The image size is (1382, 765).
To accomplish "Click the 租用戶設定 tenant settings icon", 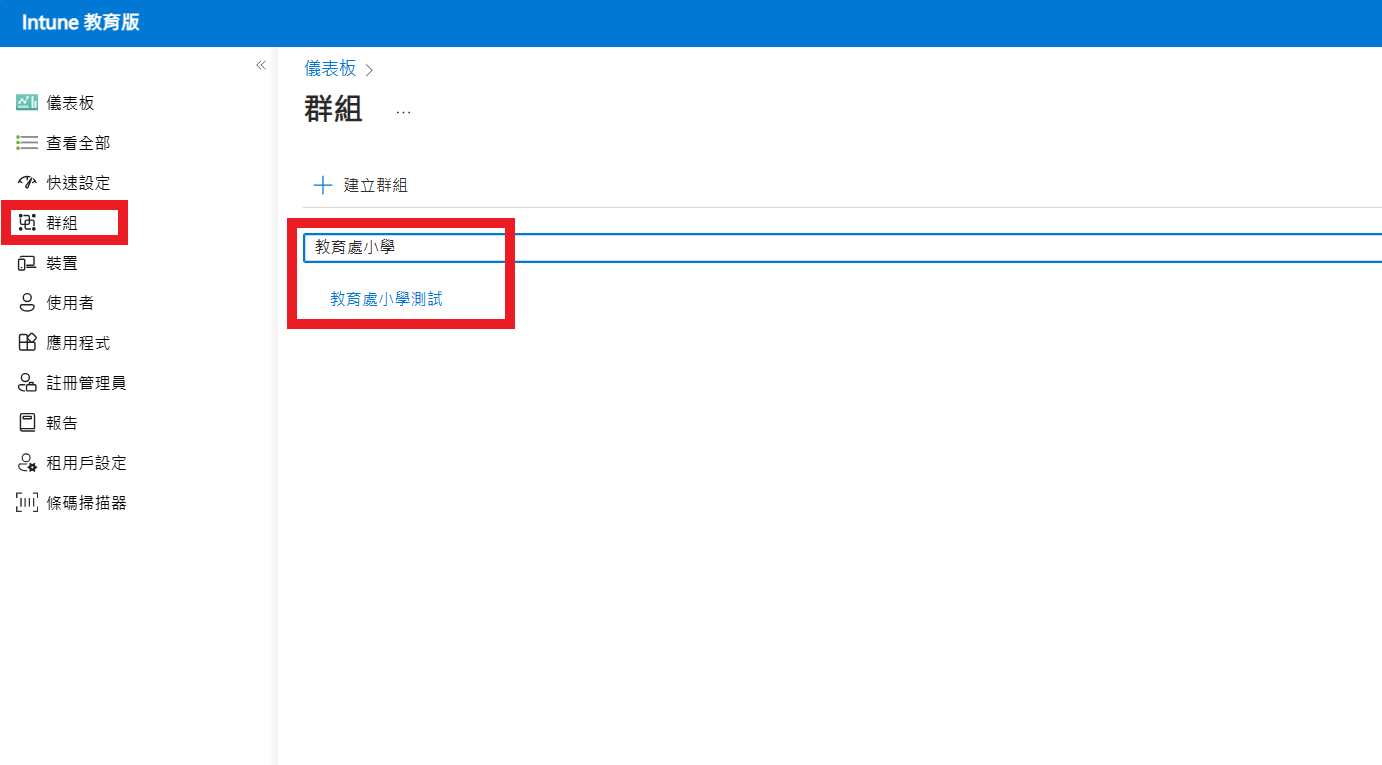I will pyautogui.click(x=27, y=463).
